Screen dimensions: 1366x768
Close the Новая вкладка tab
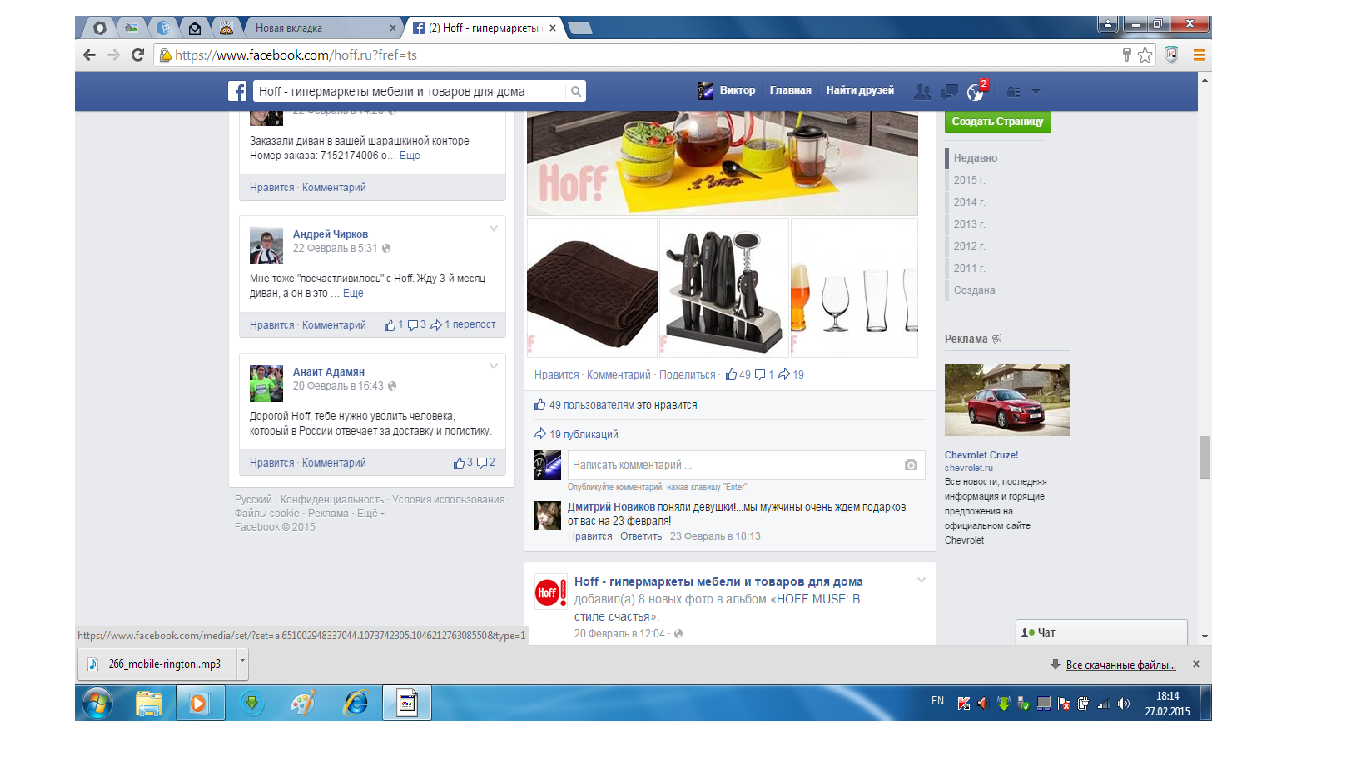point(395,28)
